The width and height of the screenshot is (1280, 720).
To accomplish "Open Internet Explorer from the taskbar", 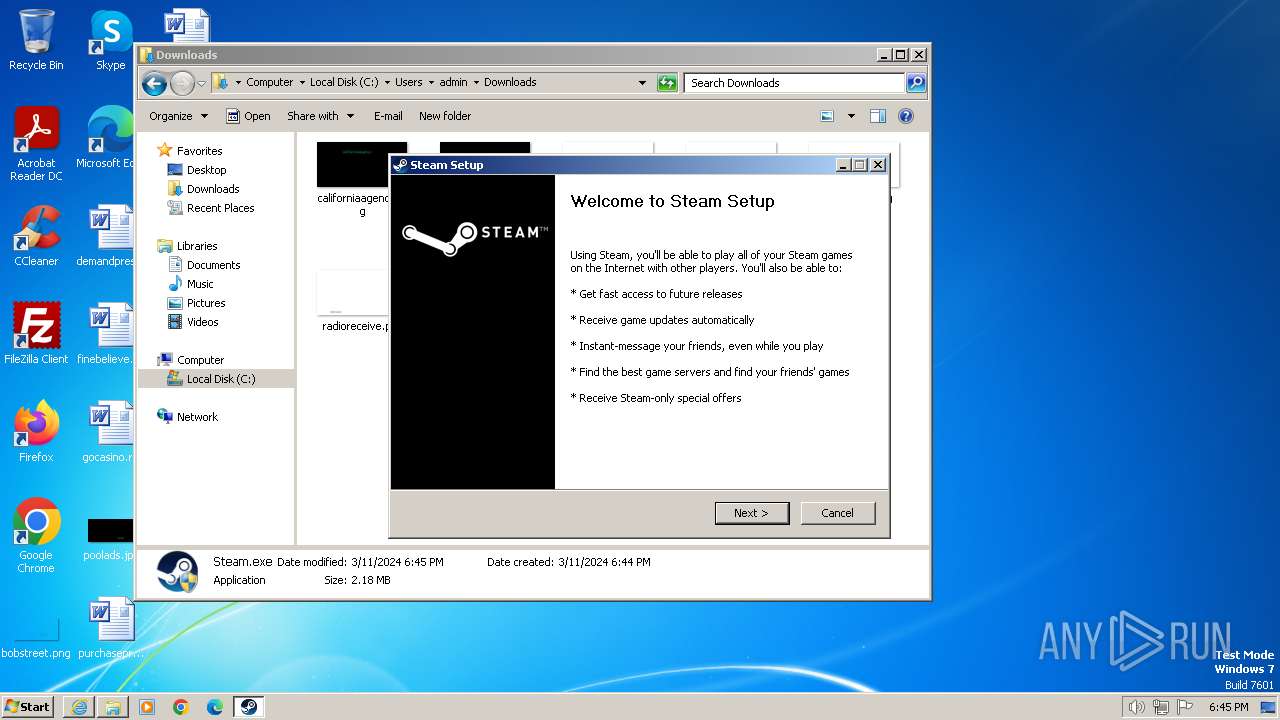I will click(79, 707).
